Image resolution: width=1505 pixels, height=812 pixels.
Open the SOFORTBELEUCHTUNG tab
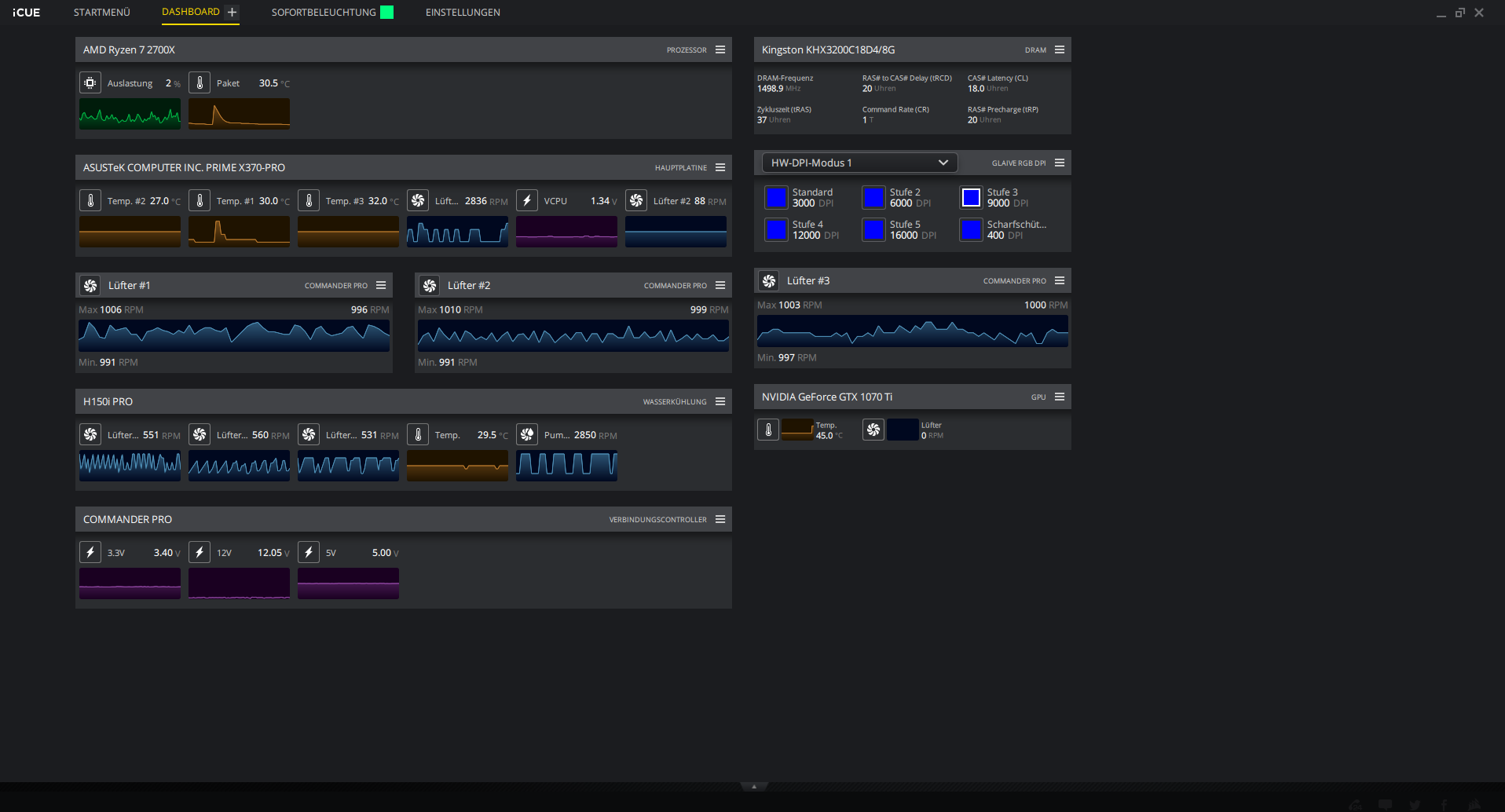(x=324, y=13)
